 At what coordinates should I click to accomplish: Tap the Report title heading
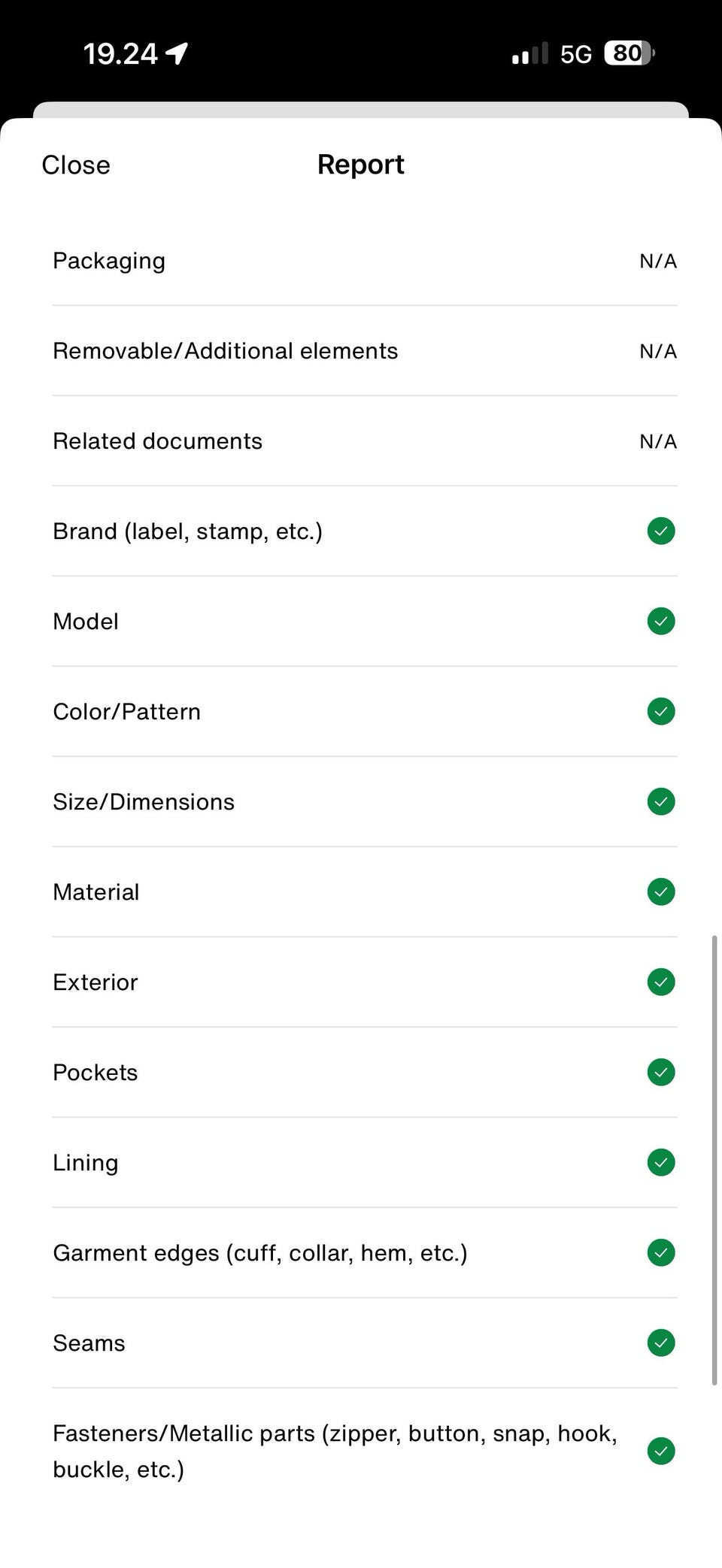[360, 165]
